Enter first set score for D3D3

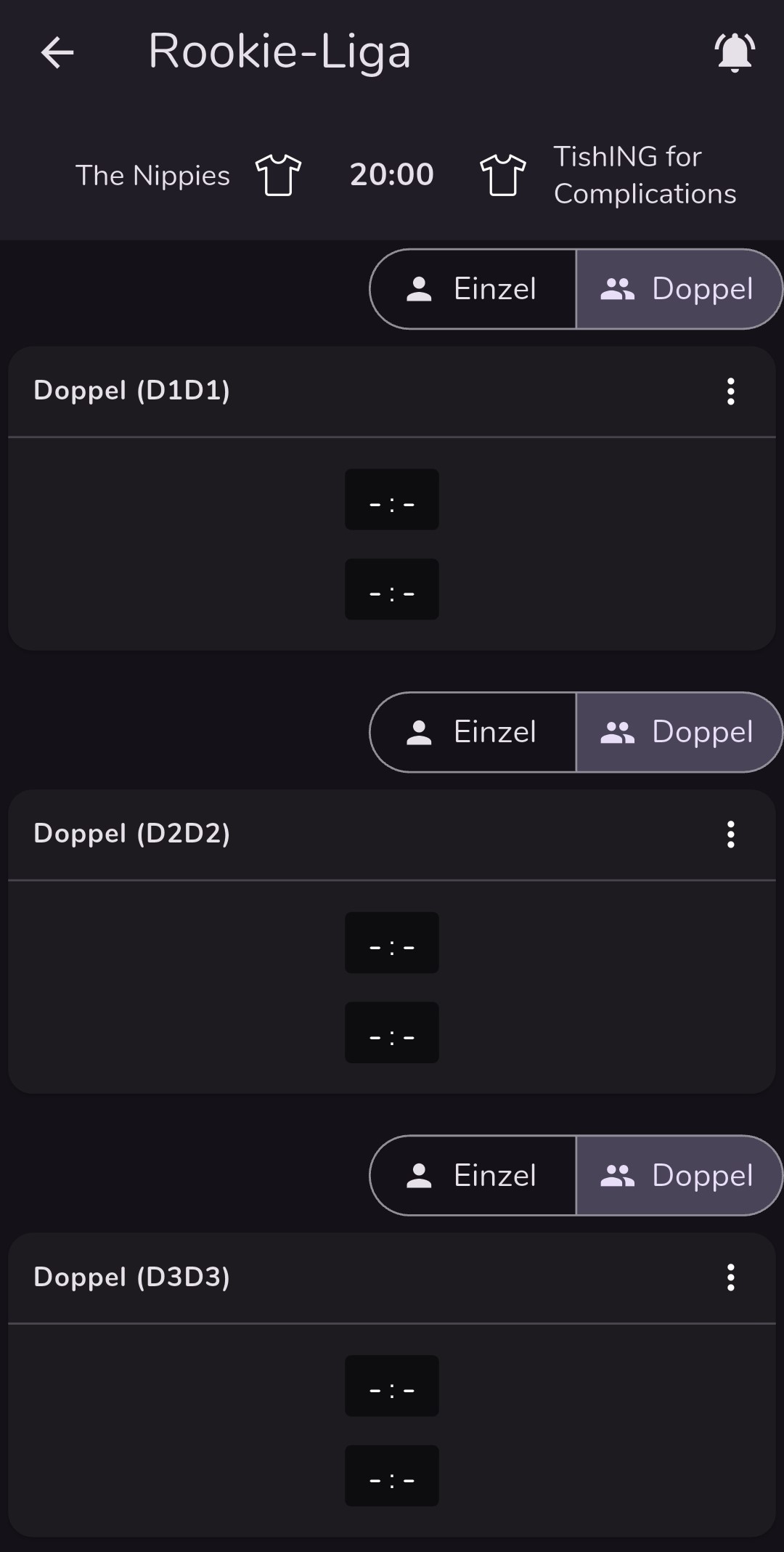(392, 1386)
